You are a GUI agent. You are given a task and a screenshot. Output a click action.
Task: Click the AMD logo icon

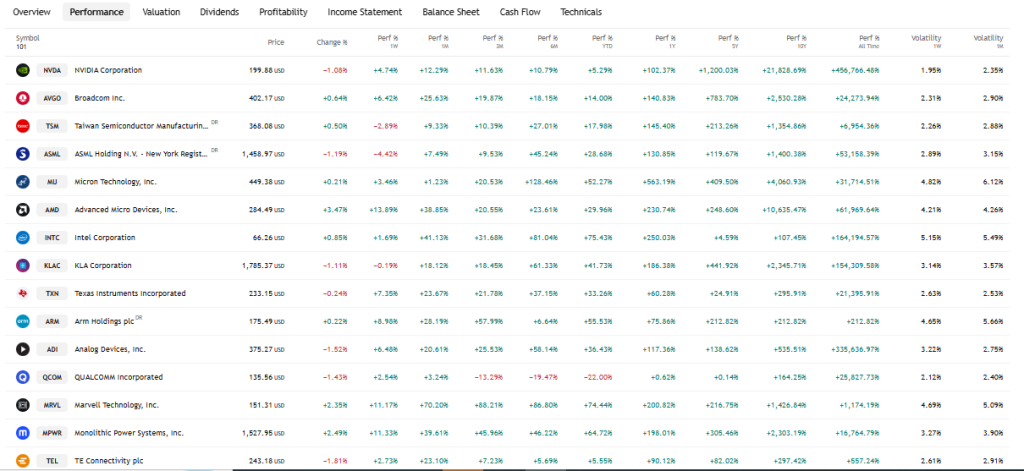[x=23, y=210]
